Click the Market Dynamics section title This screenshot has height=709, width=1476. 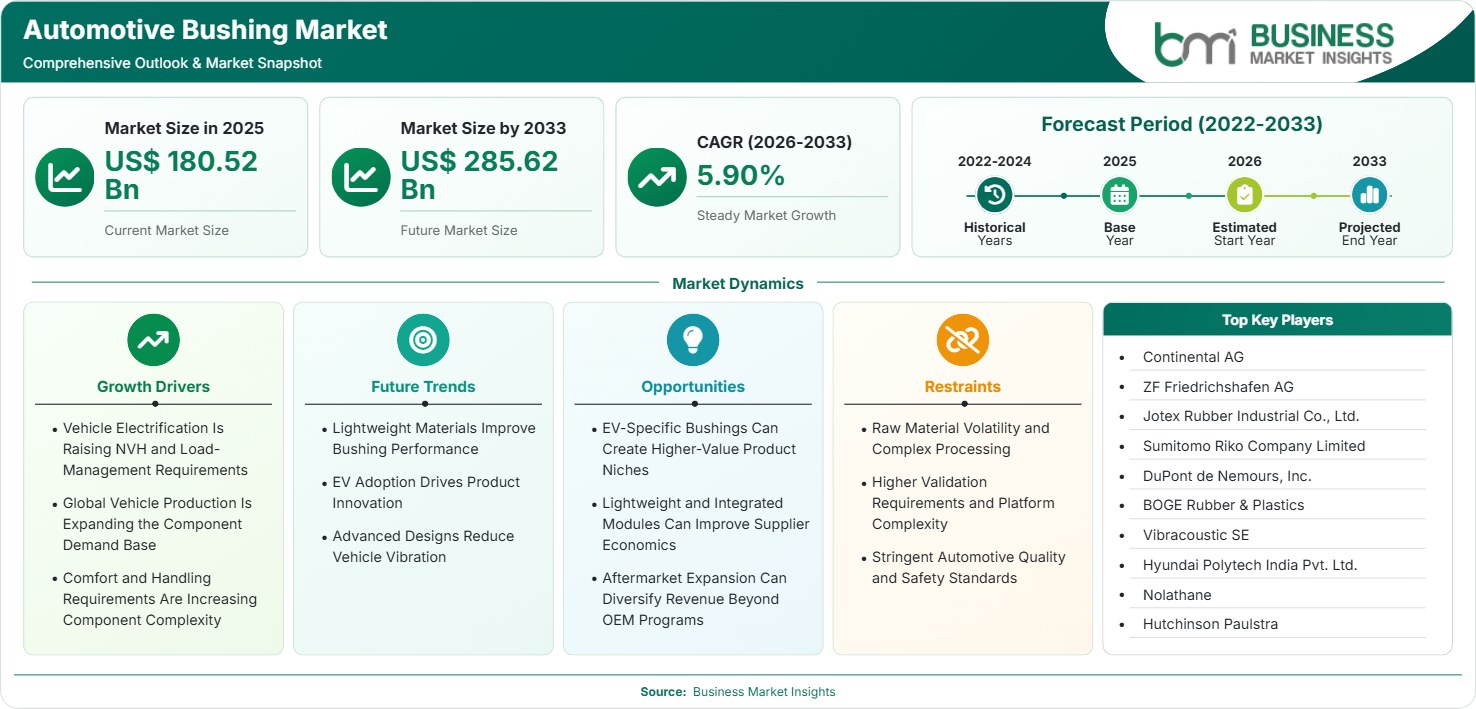(x=738, y=284)
